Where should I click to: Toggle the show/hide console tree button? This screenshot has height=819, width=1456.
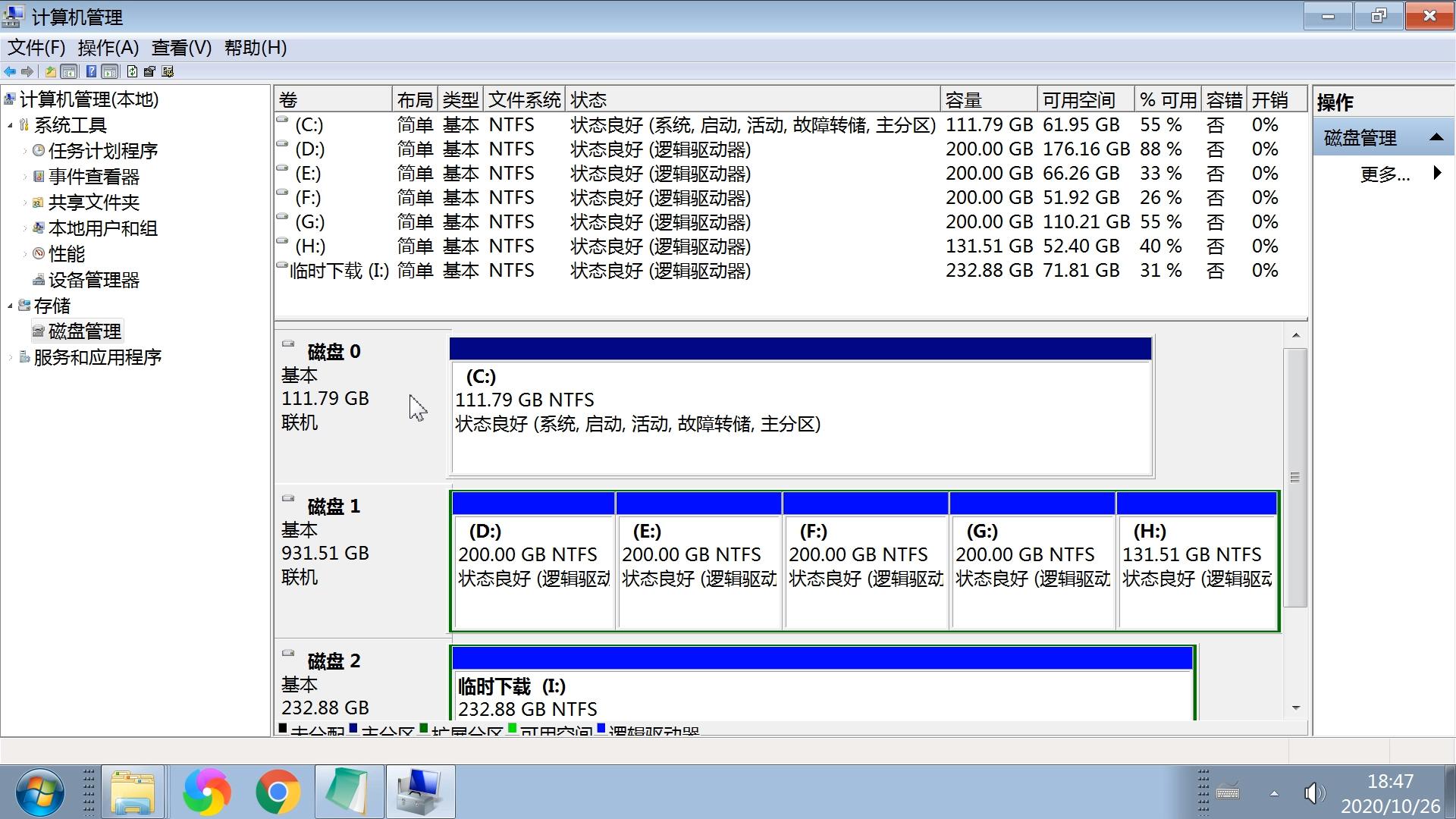[69, 71]
